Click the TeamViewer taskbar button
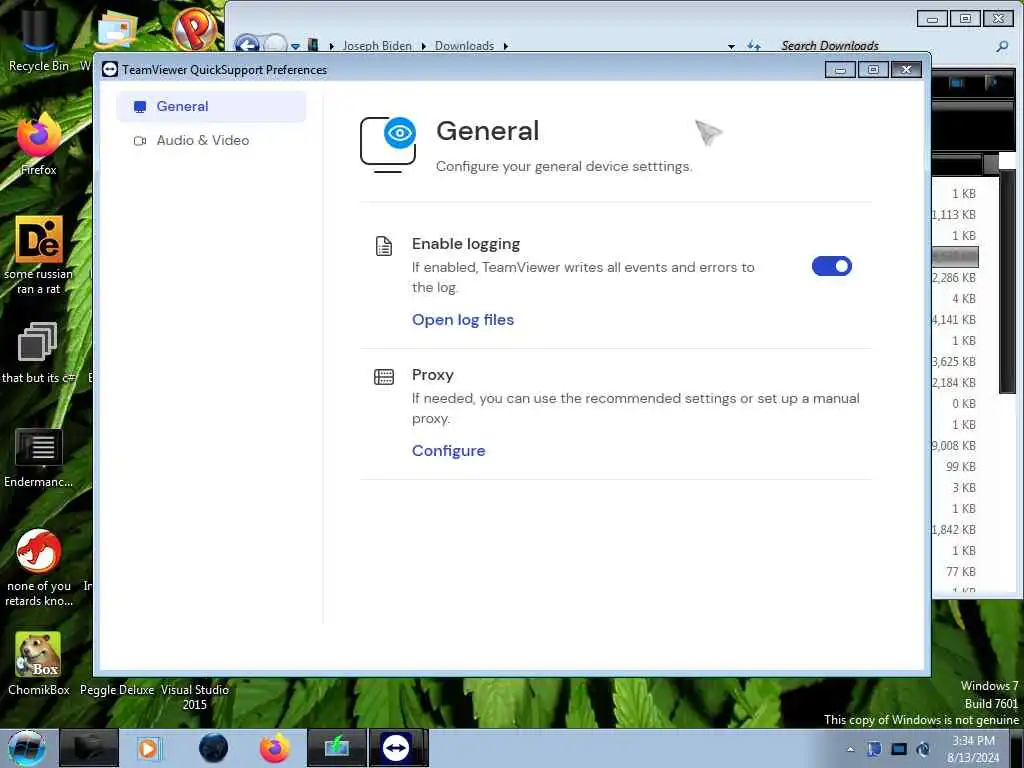The image size is (1024, 768). pyautogui.click(x=398, y=748)
